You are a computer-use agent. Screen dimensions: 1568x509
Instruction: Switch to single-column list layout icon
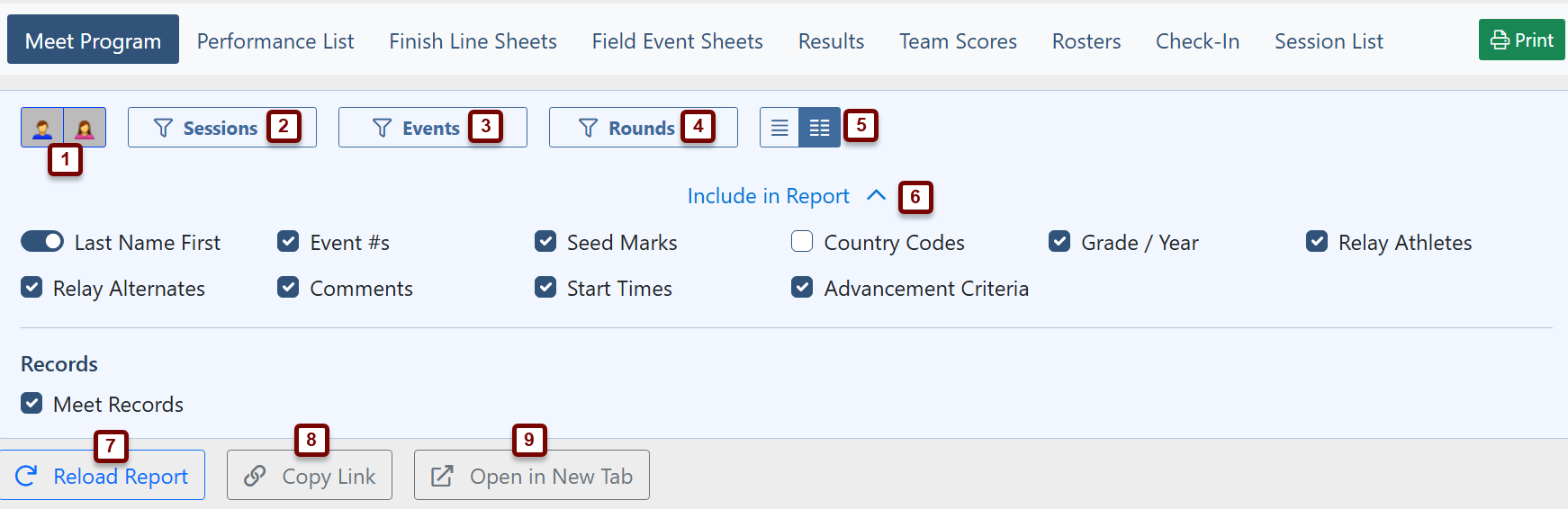point(779,128)
